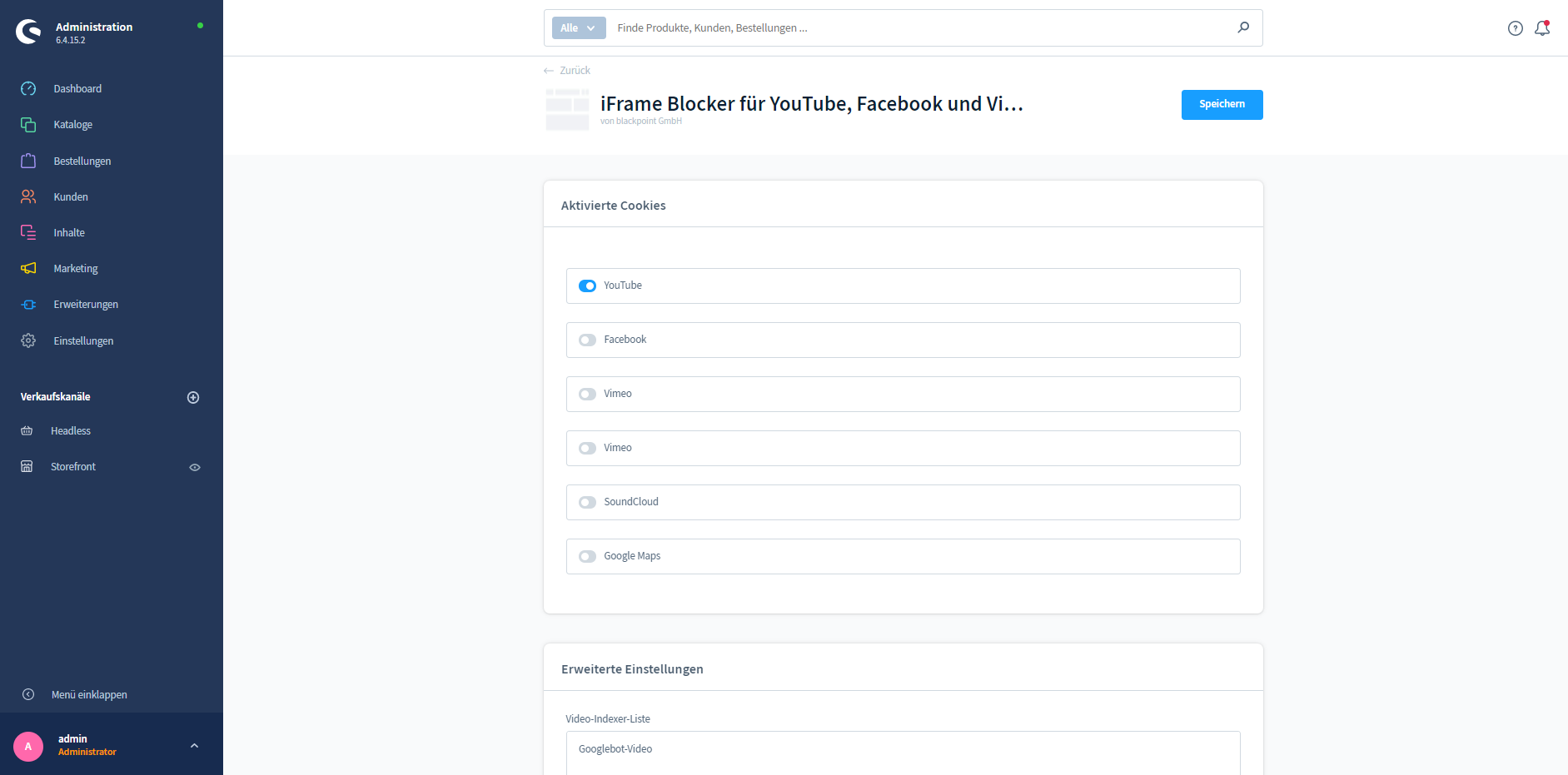
Task: Click the admin Administrator user label
Action: pyautogui.click(x=87, y=745)
